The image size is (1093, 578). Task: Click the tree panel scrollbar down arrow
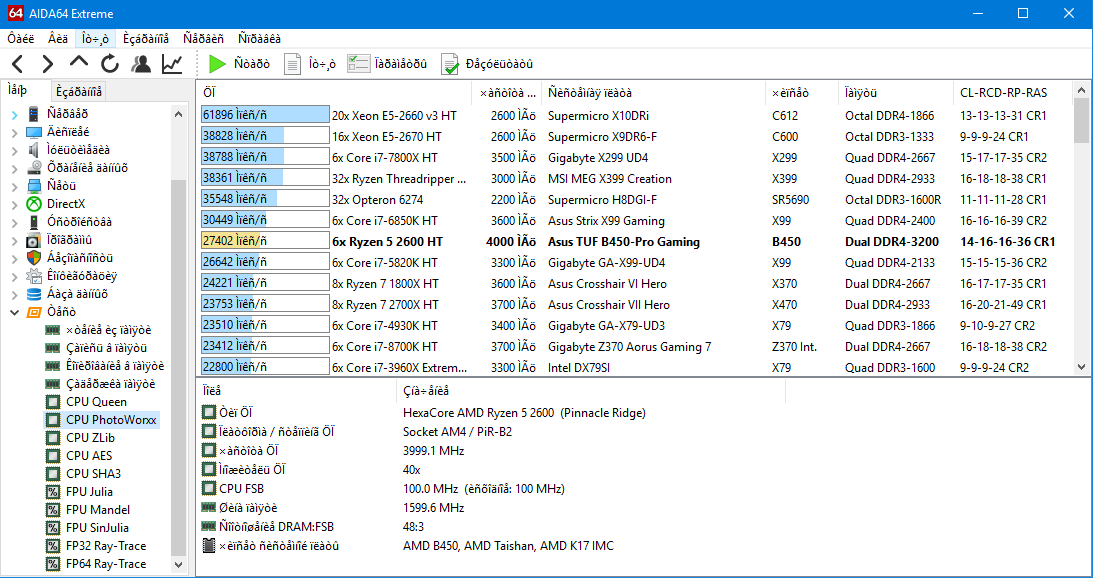coord(178,564)
